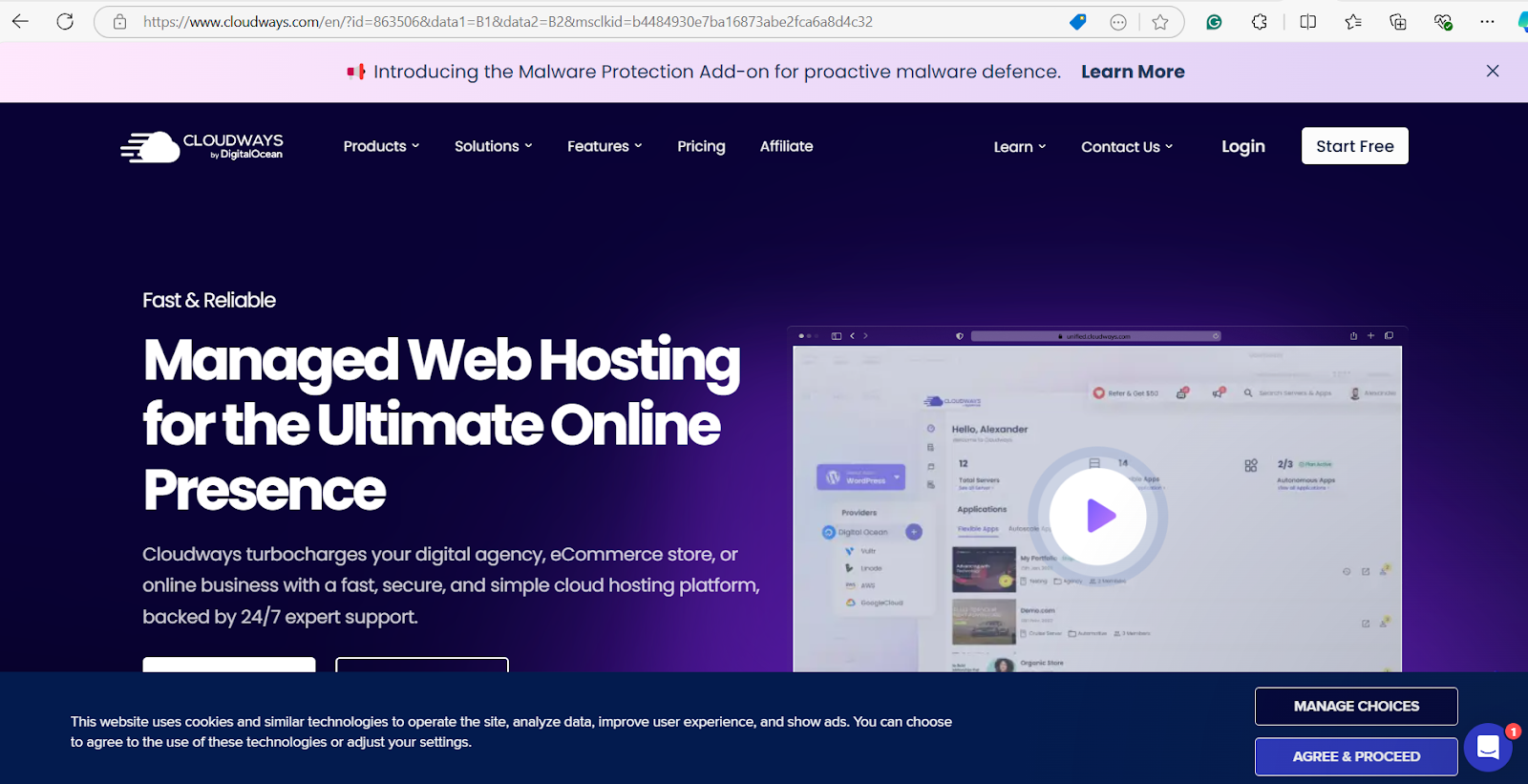
Task: Play the Cloudways platform demo video
Action: pyautogui.click(x=1098, y=516)
